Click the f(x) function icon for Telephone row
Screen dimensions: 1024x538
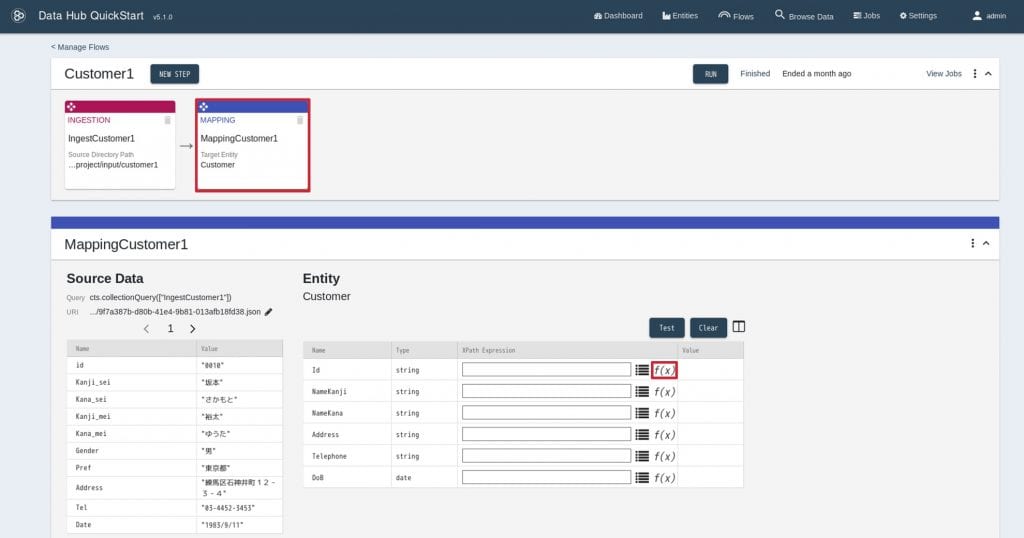664,456
